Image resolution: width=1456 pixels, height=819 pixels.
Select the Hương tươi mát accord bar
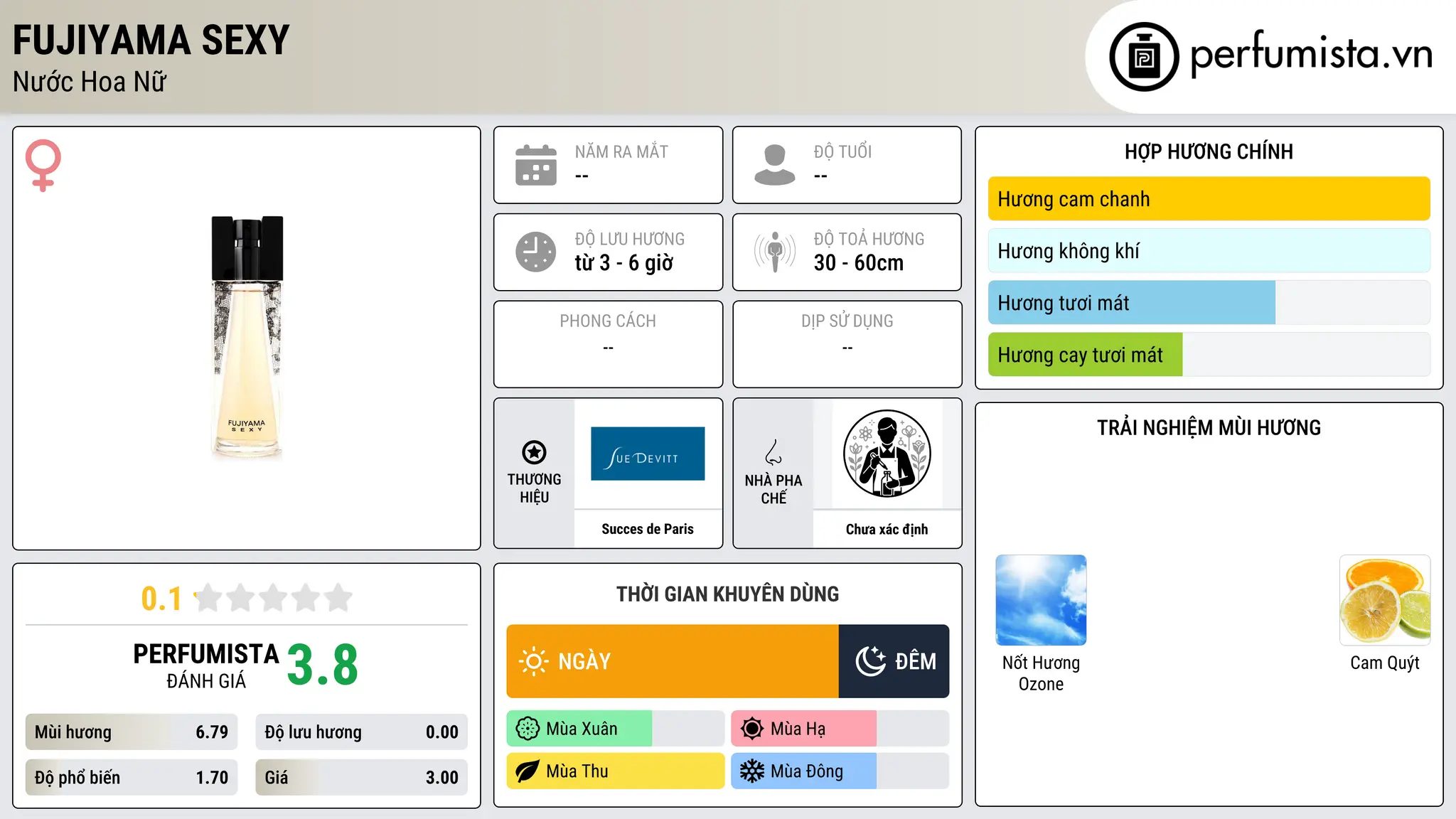pyautogui.click(x=1209, y=303)
